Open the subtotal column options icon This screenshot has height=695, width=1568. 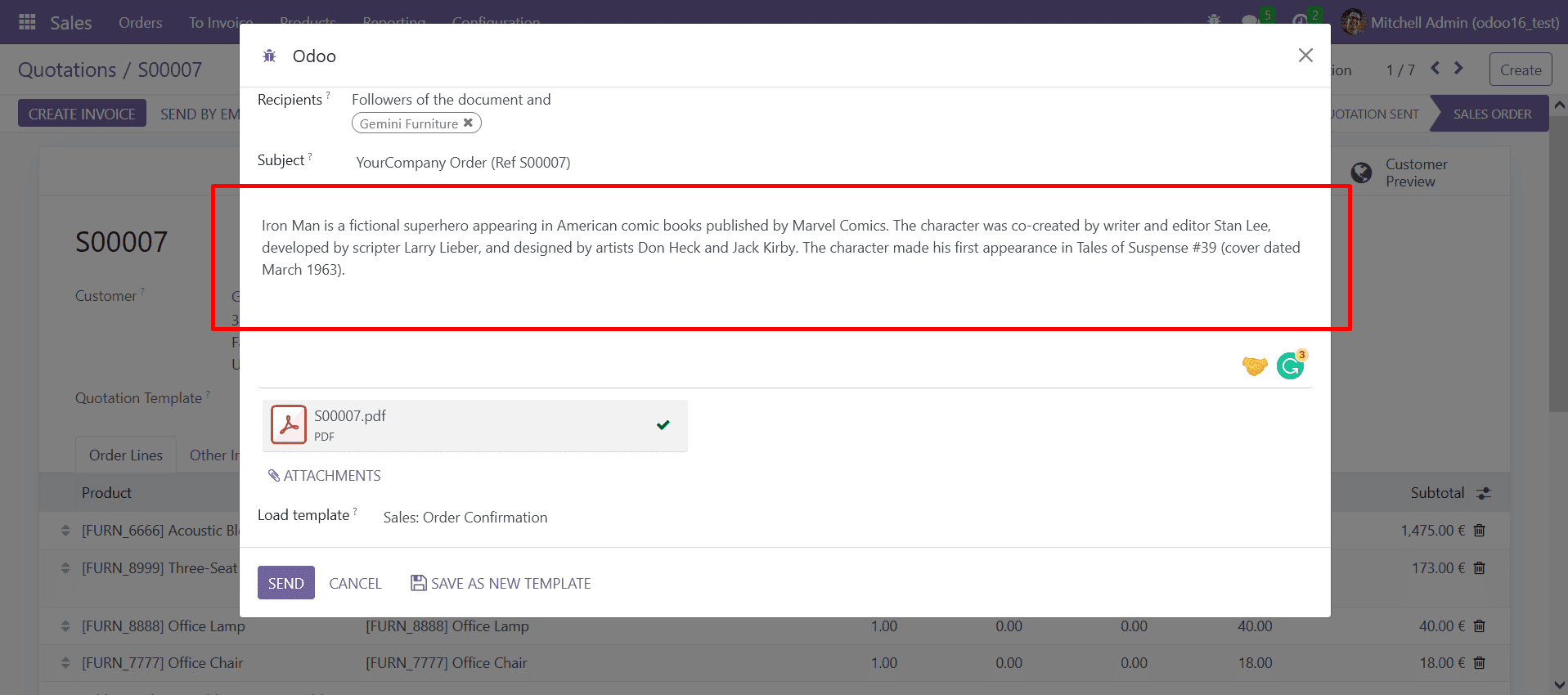(x=1484, y=493)
